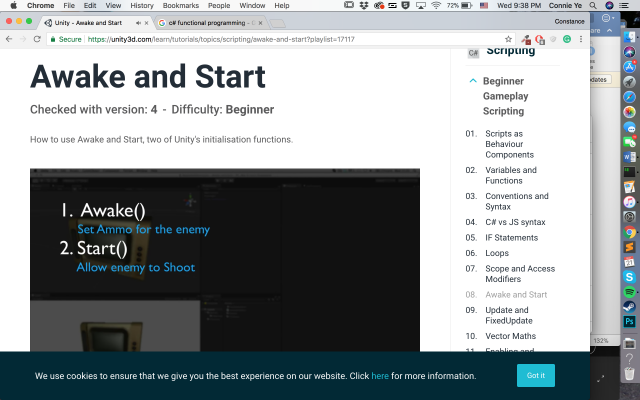
Task: Play the Awake and Start tutorial video
Action: 225,260
